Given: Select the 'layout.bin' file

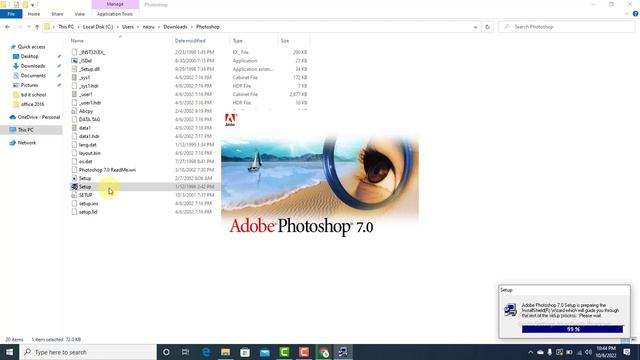Looking at the screenshot, I should (89, 153).
